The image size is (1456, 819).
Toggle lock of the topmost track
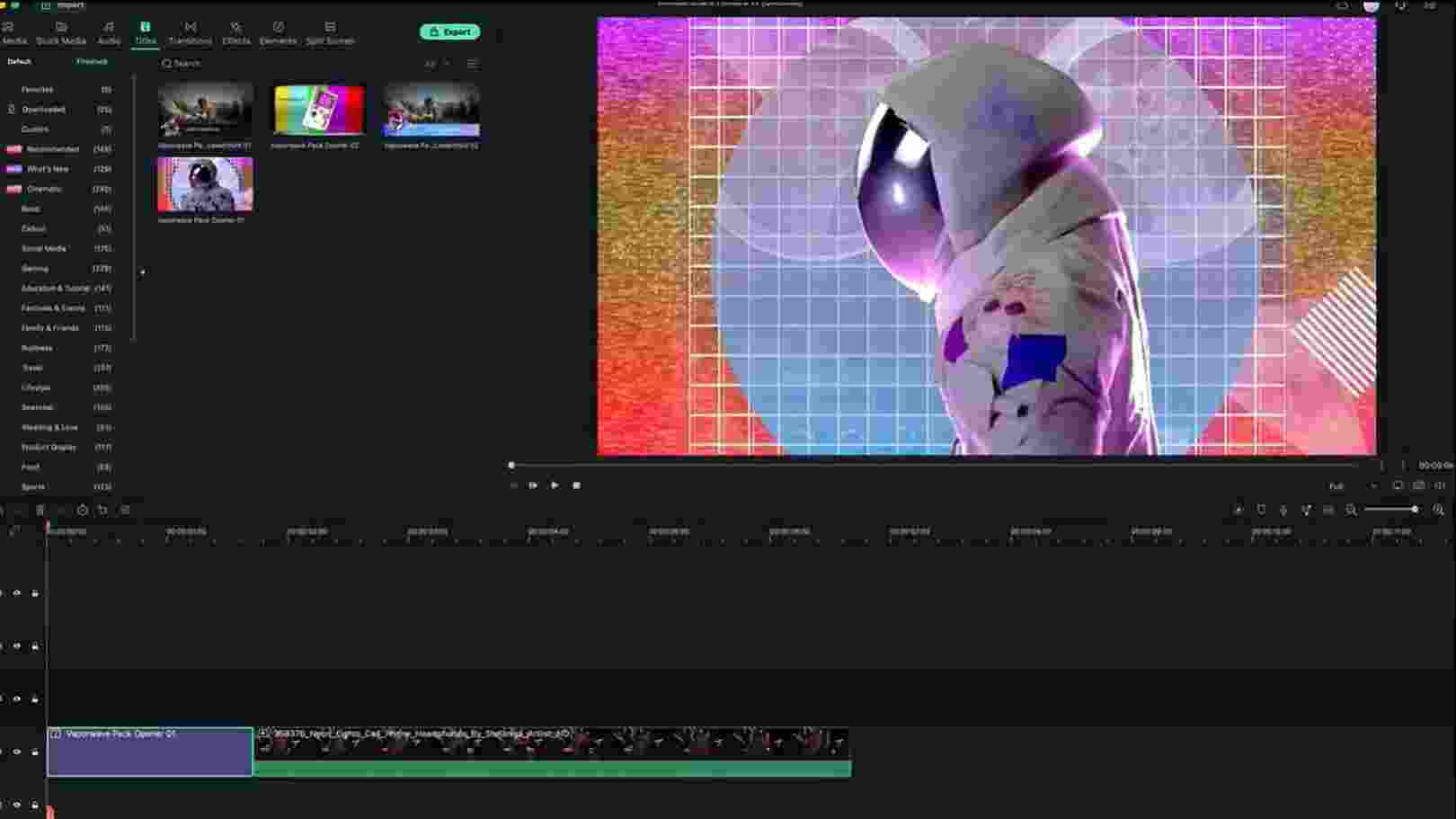35,593
